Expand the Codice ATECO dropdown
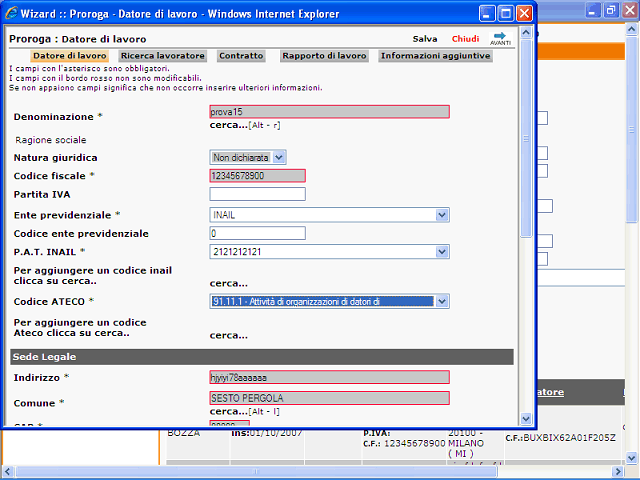 click(442, 301)
